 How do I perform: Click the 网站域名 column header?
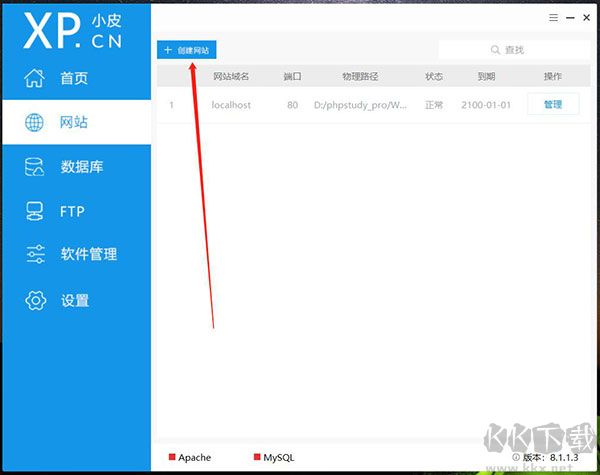231,77
